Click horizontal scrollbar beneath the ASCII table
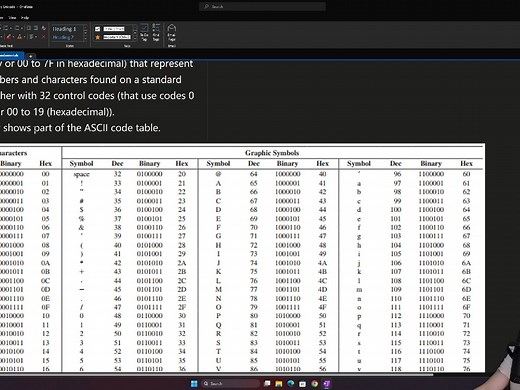The image size is (520, 390). coord(217,374)
